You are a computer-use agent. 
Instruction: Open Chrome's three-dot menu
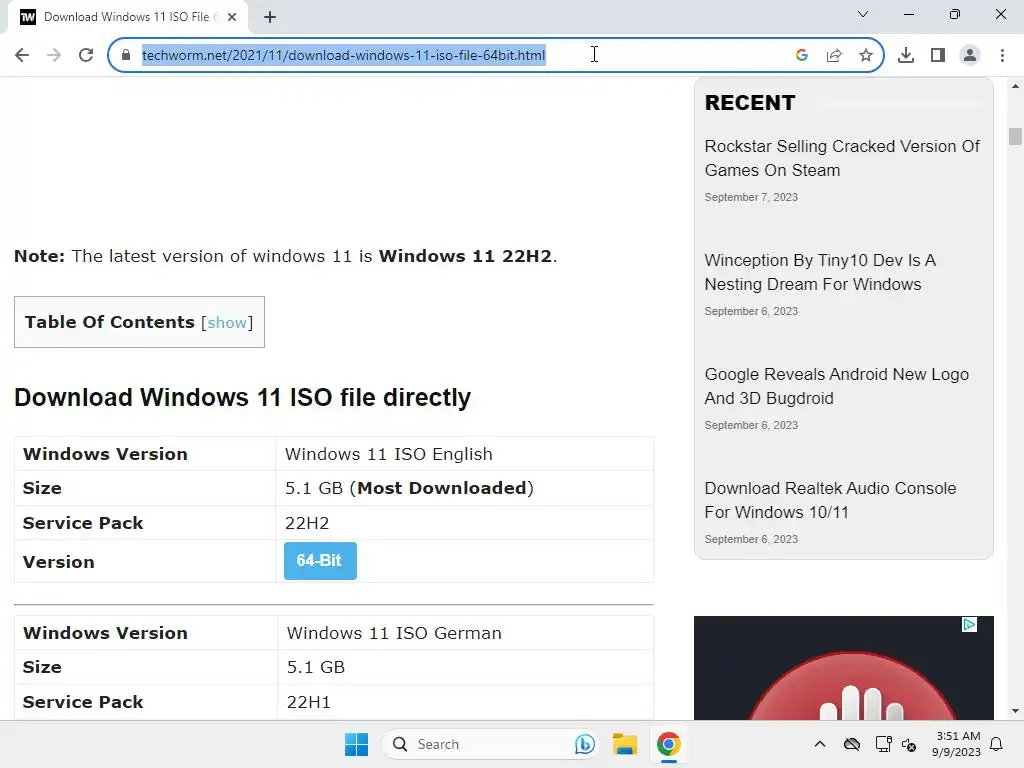(1002, 56)
